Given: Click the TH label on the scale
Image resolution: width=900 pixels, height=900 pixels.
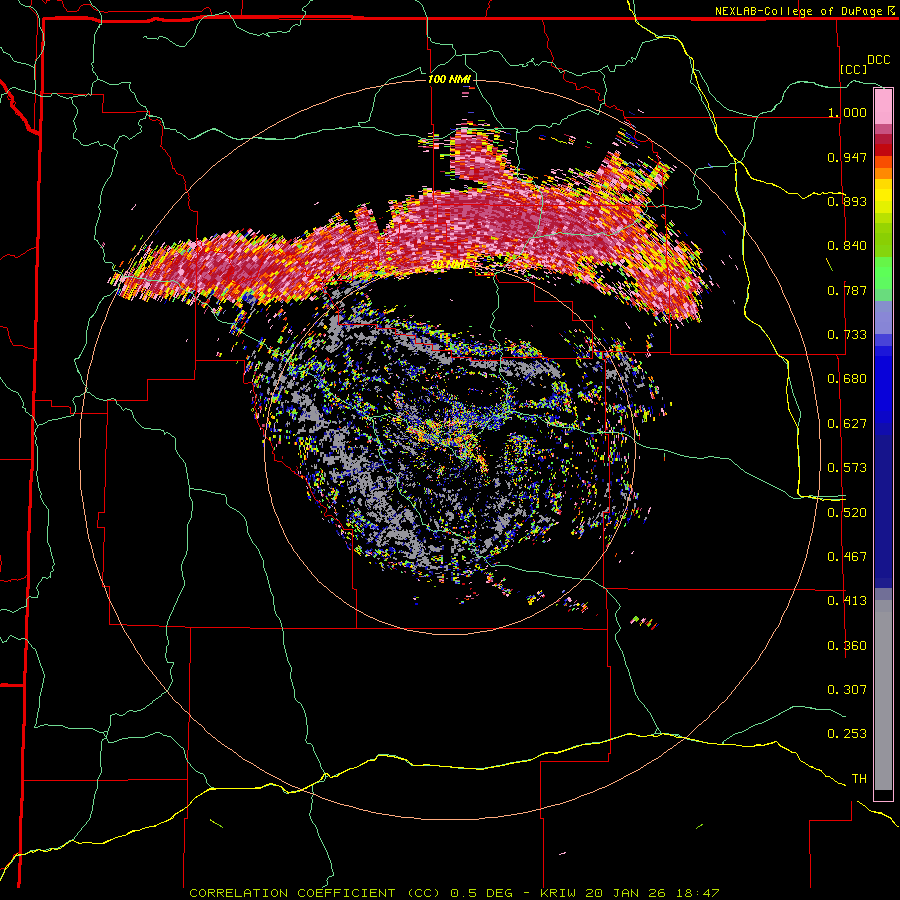Looking at the screenshot, I should [x=859, y=779].
